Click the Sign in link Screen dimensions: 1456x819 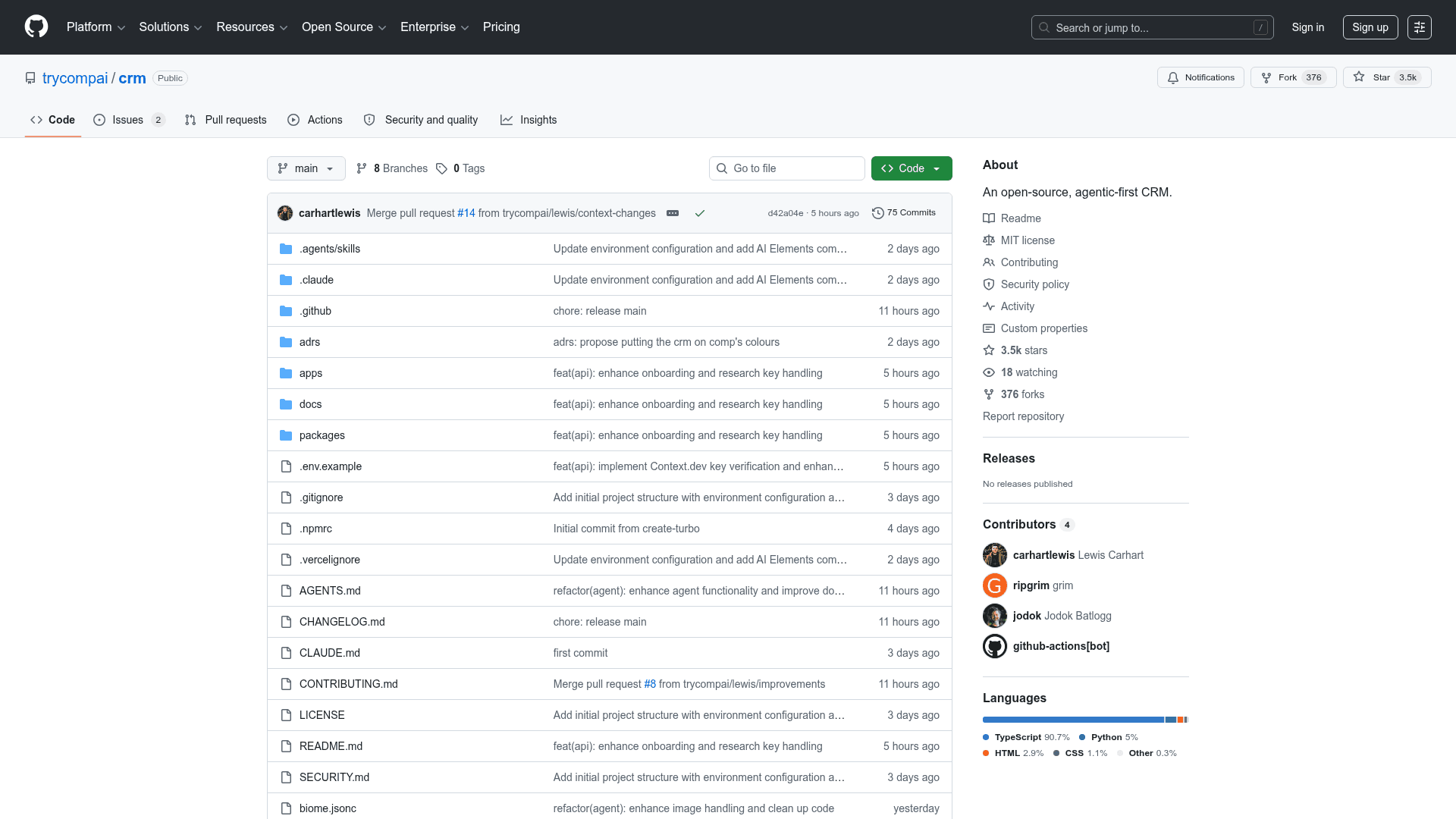(x=1308, y=27)
